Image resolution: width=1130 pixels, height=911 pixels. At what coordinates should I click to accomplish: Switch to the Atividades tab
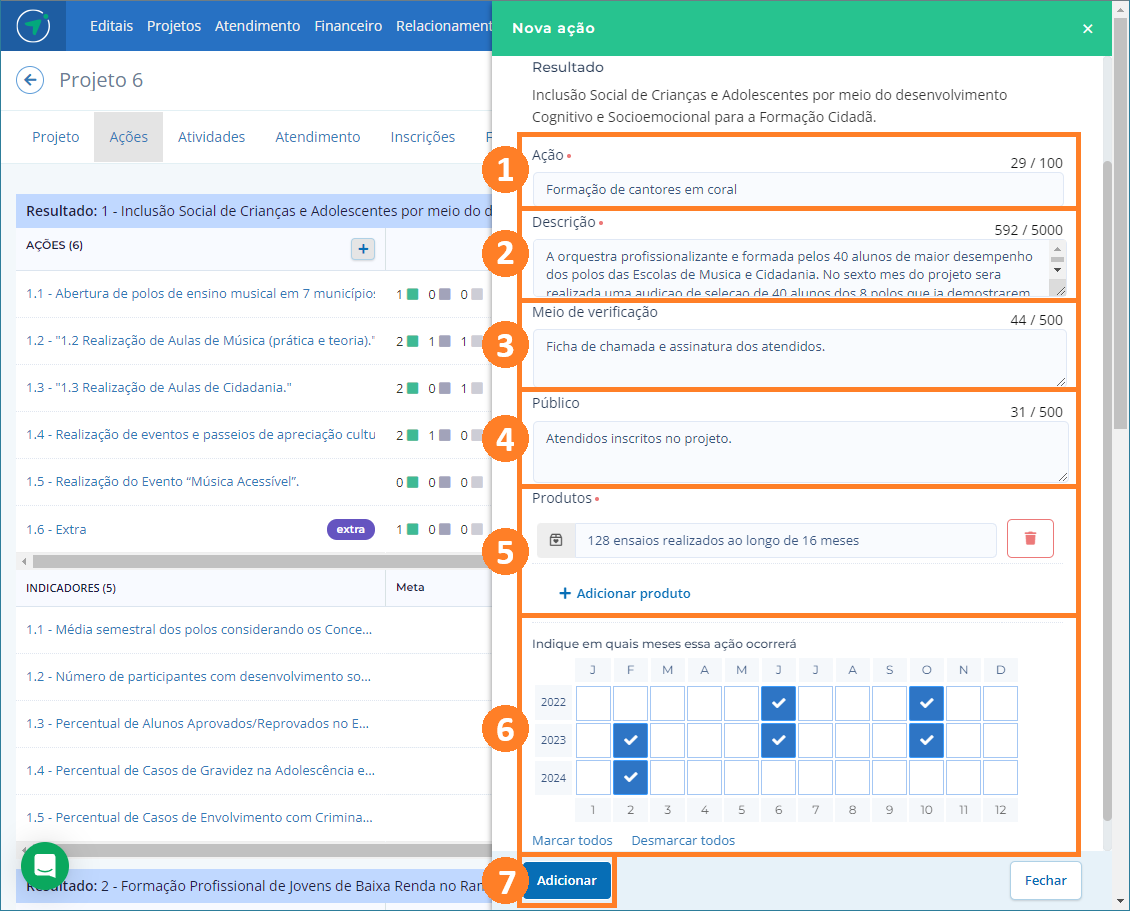(x=211, y=137)
